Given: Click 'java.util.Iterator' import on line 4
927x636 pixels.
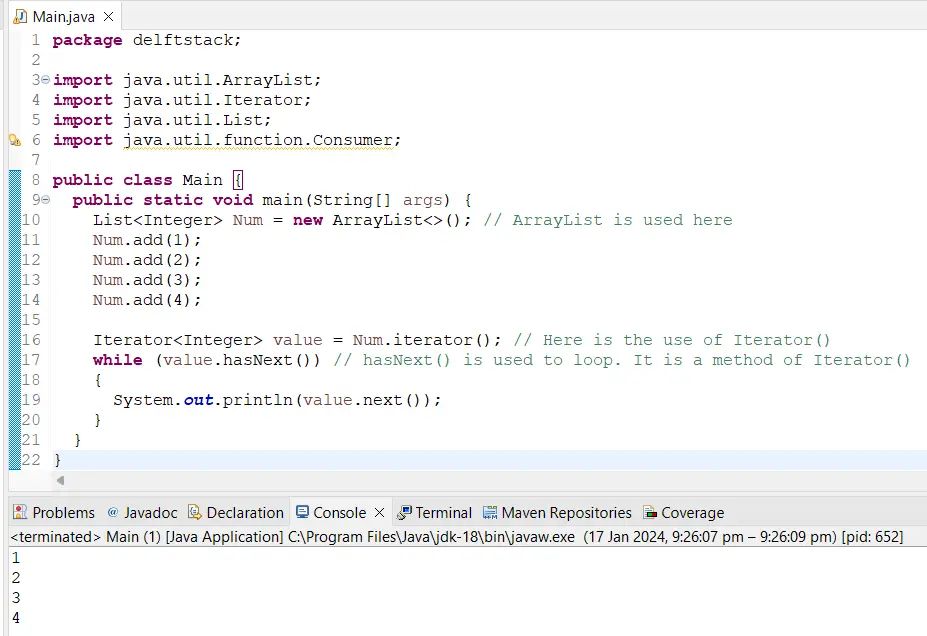Looking at the screenshot, I should (212, 100).
